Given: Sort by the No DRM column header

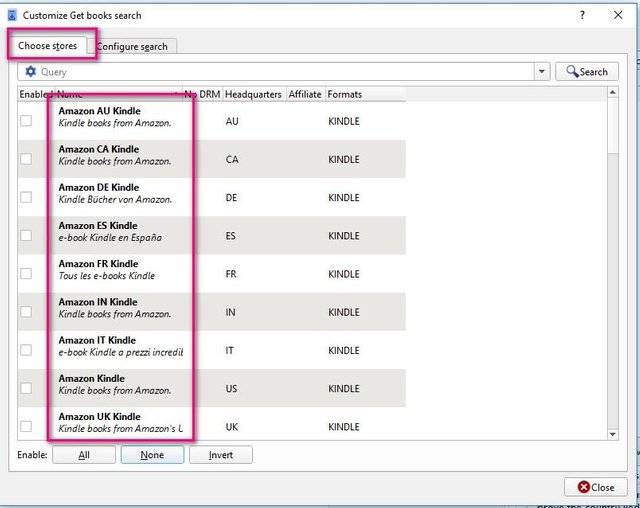Looking at the screenshot, I should (x=202, y=94).
